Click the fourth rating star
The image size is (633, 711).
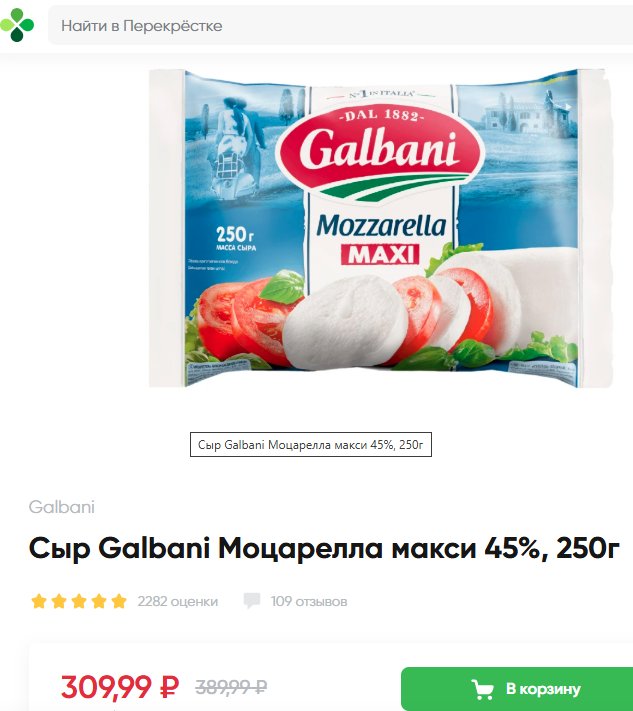(99, 601)
